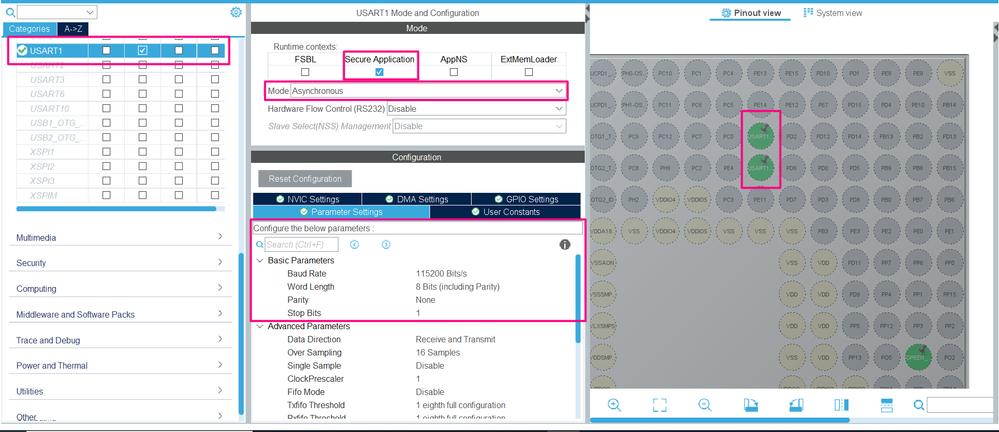Open the parameter info icon
Screen dimensions: 999x432
pyautogui.click(x=564, y=244)
